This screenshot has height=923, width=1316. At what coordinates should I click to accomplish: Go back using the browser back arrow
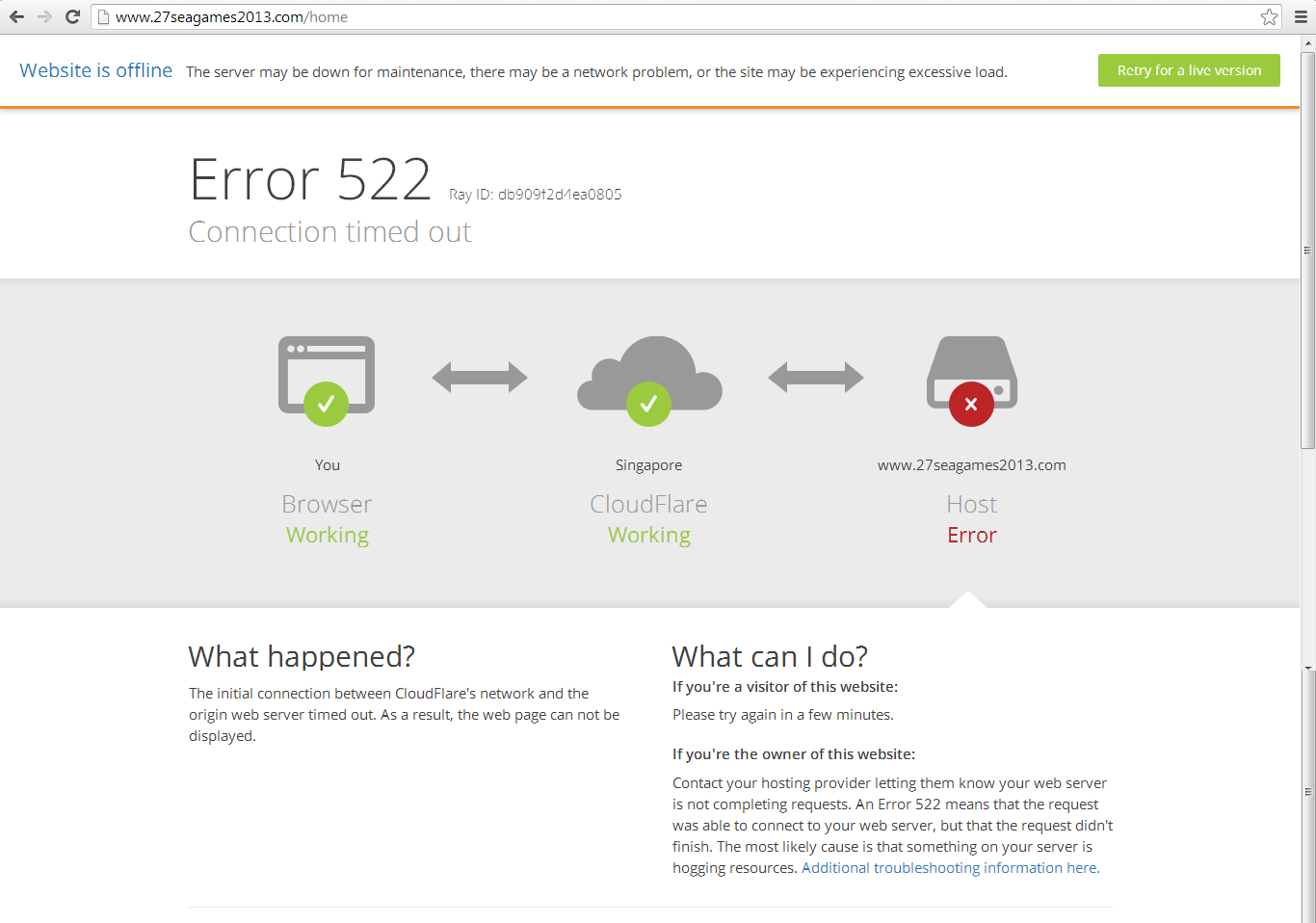pyautogui.click(x=17, y=16)
